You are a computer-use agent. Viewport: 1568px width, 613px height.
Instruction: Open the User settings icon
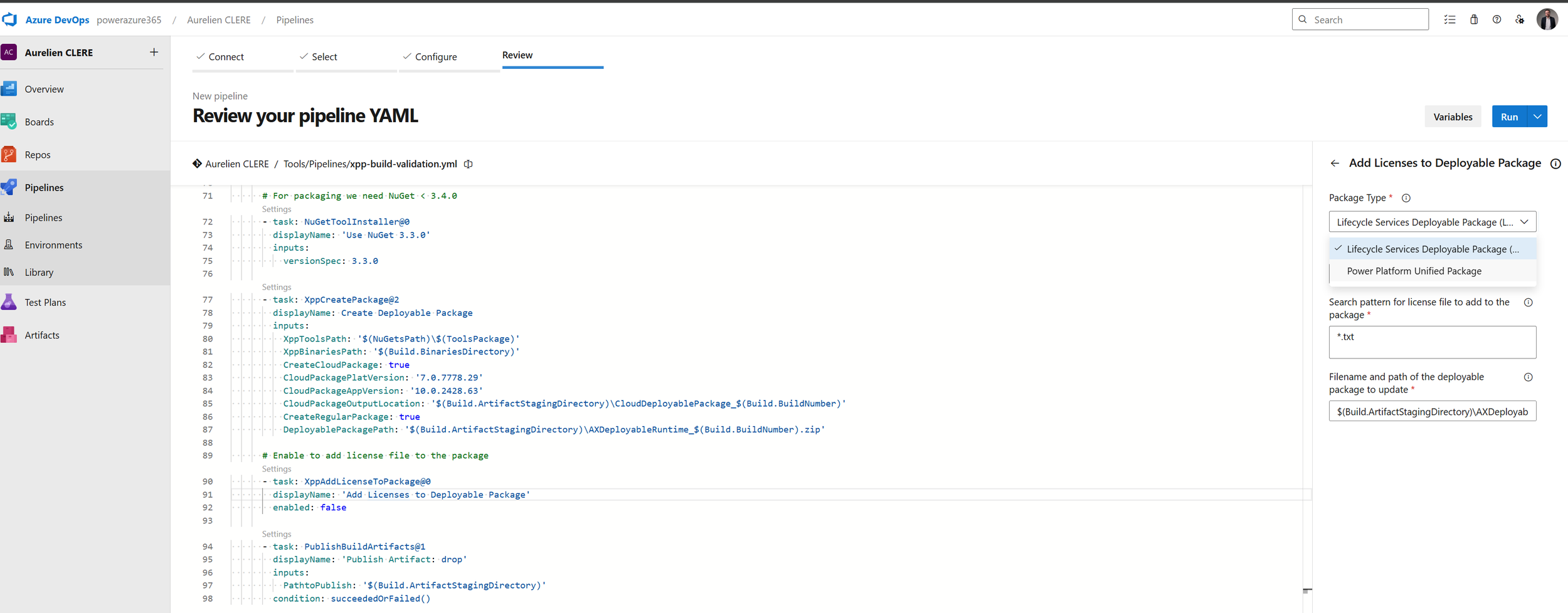tap(1520, 19)
